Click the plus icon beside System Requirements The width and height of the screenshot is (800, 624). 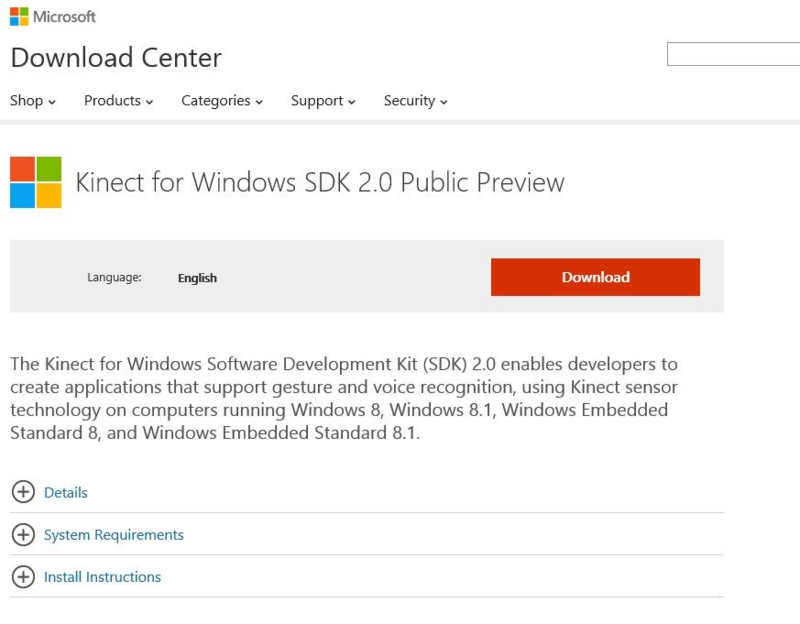pos(23,535)
